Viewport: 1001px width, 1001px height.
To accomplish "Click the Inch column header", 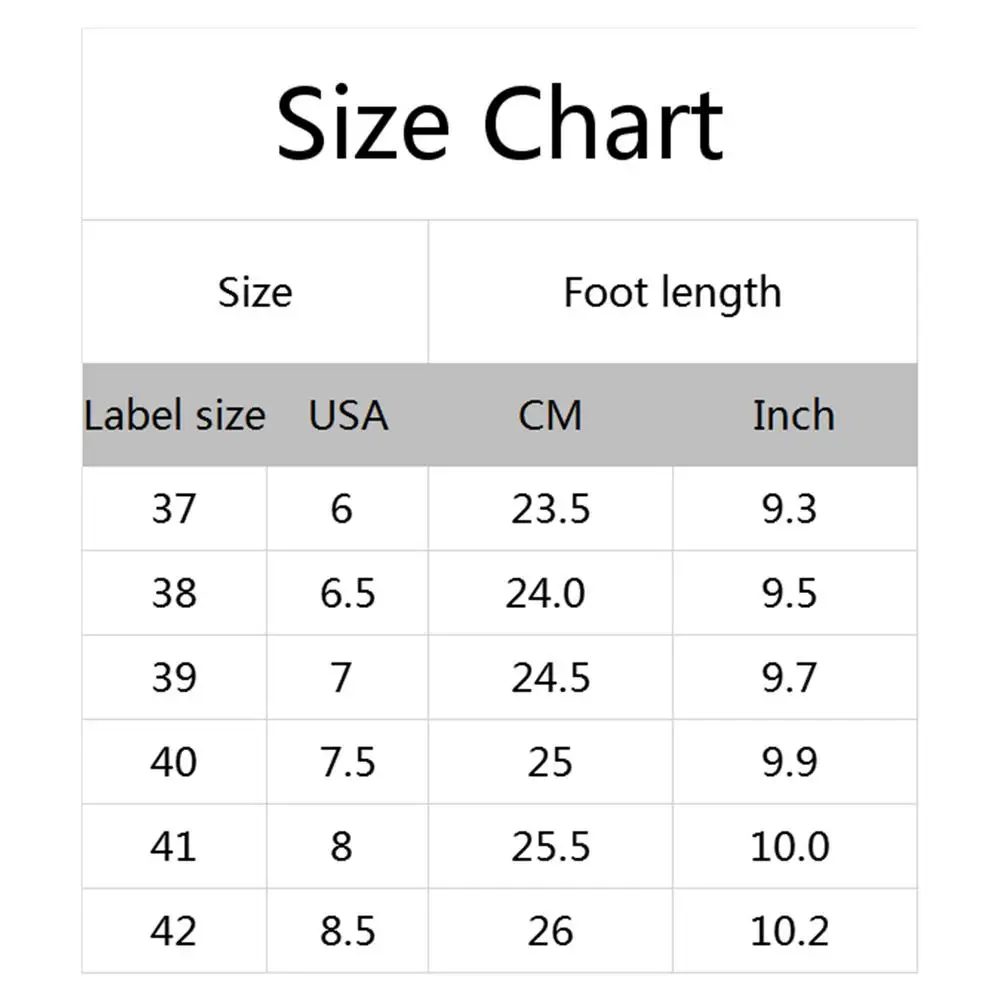I will pos(793,415).
